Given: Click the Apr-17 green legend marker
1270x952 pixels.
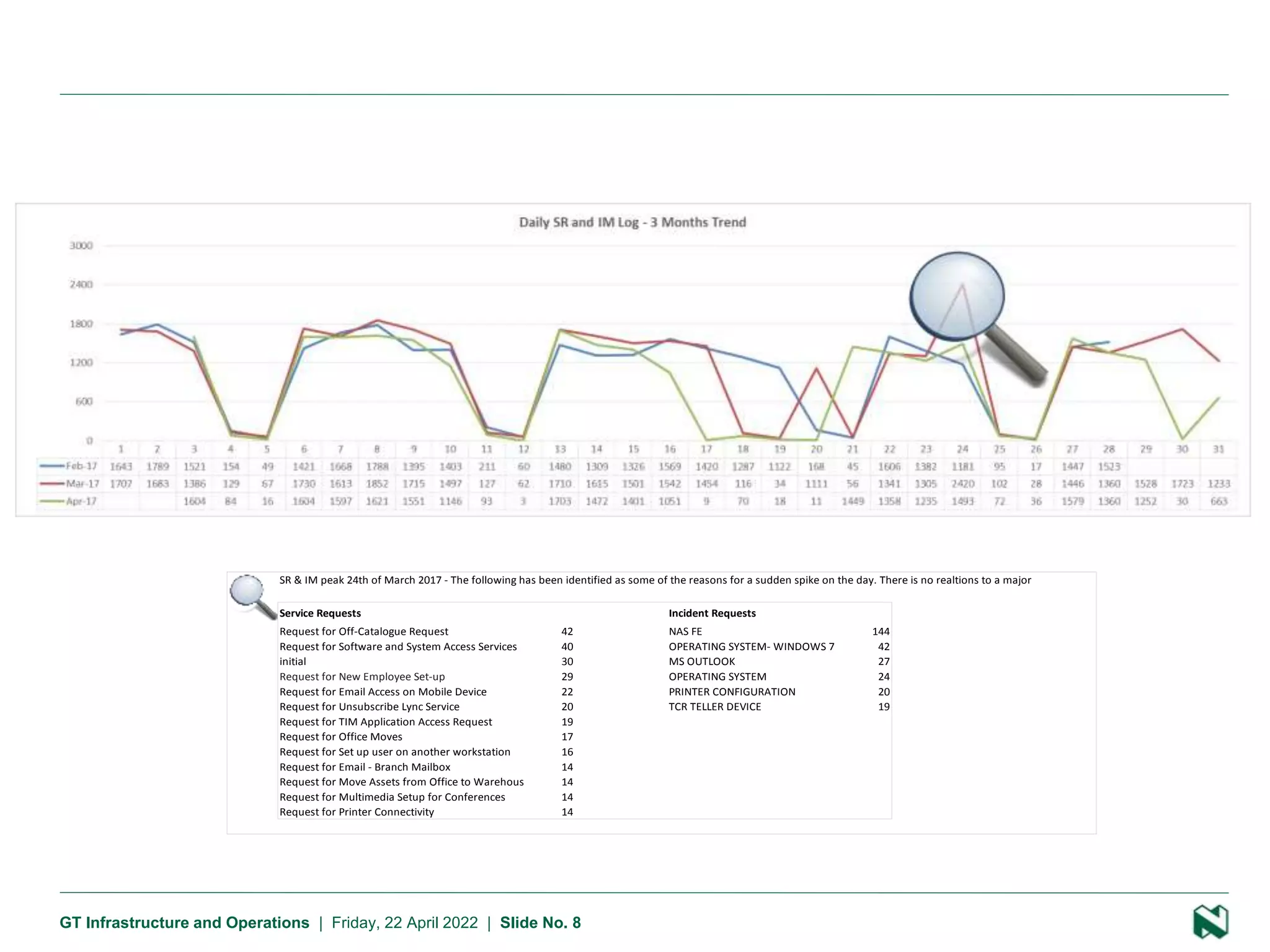Looking at the screenshot, I should click(x=52, y=501).
